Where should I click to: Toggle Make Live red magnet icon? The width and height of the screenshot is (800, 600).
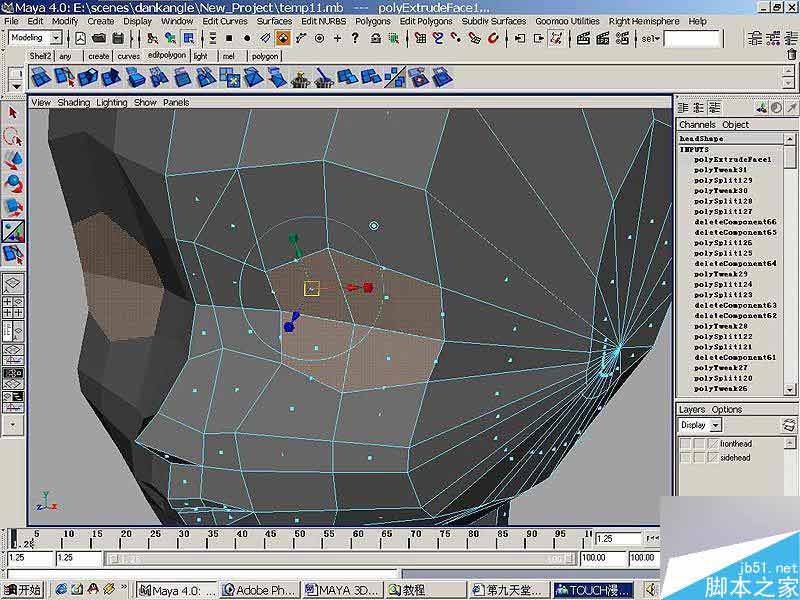click(x=493, y=38)
